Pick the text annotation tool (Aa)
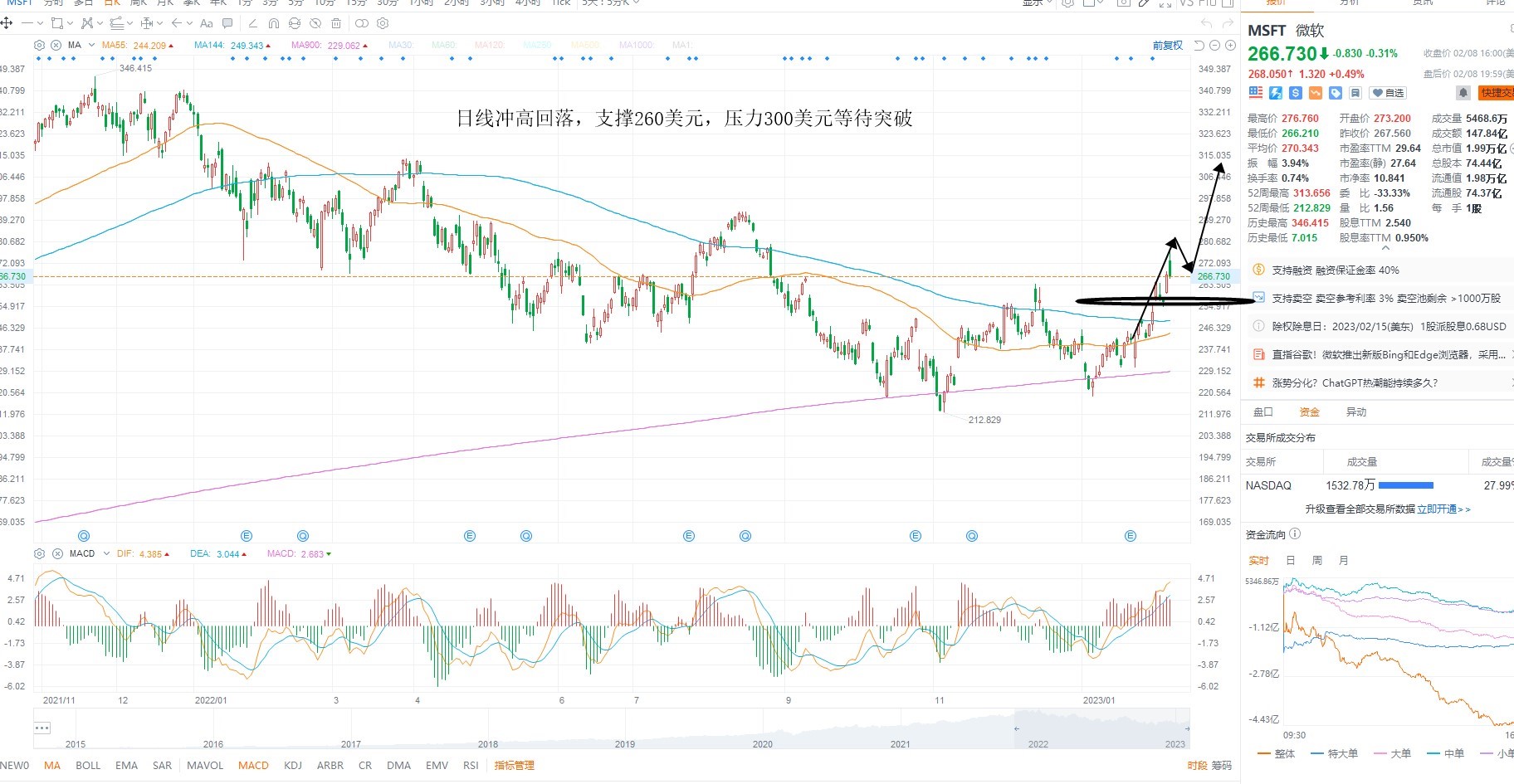The width and height of the screenshot is (1514, 784). [207, 23]
